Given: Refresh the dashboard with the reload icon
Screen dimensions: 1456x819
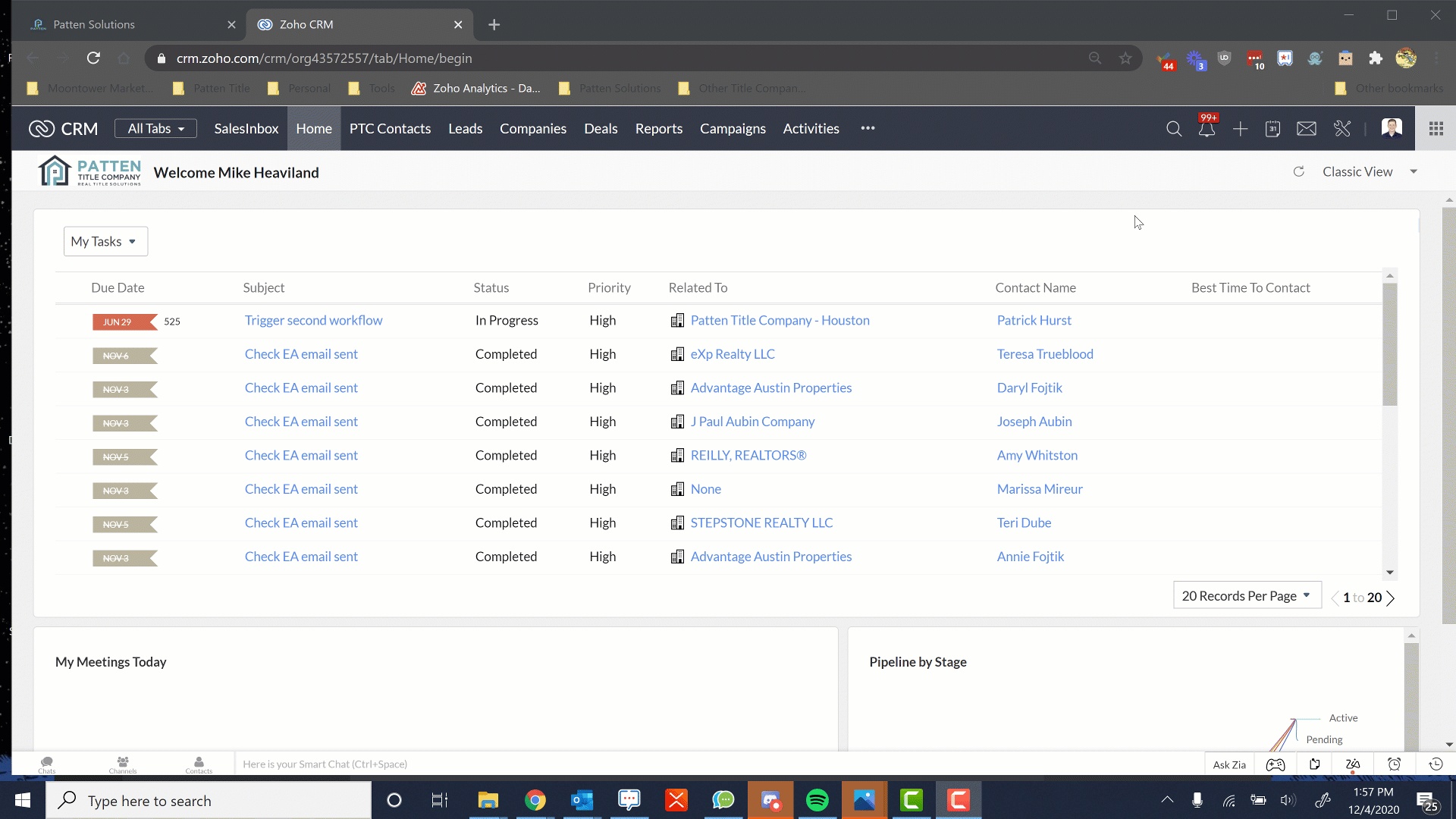Looking at the screenshot, I should (x=1299, y=171).
